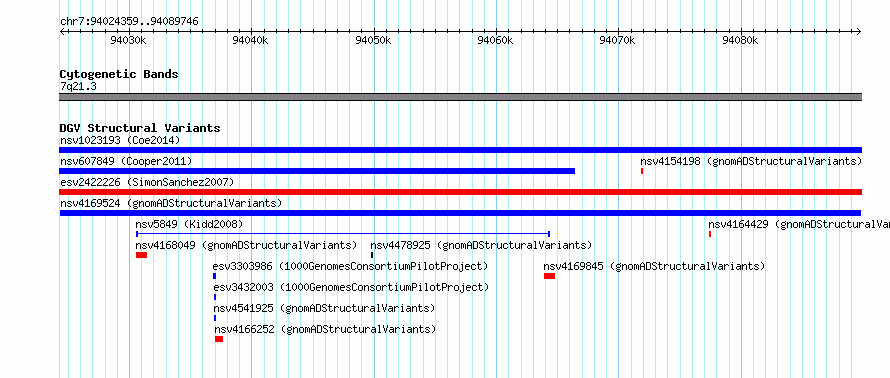Open the esv3303986 1000Genomes label

click(350, 266)
